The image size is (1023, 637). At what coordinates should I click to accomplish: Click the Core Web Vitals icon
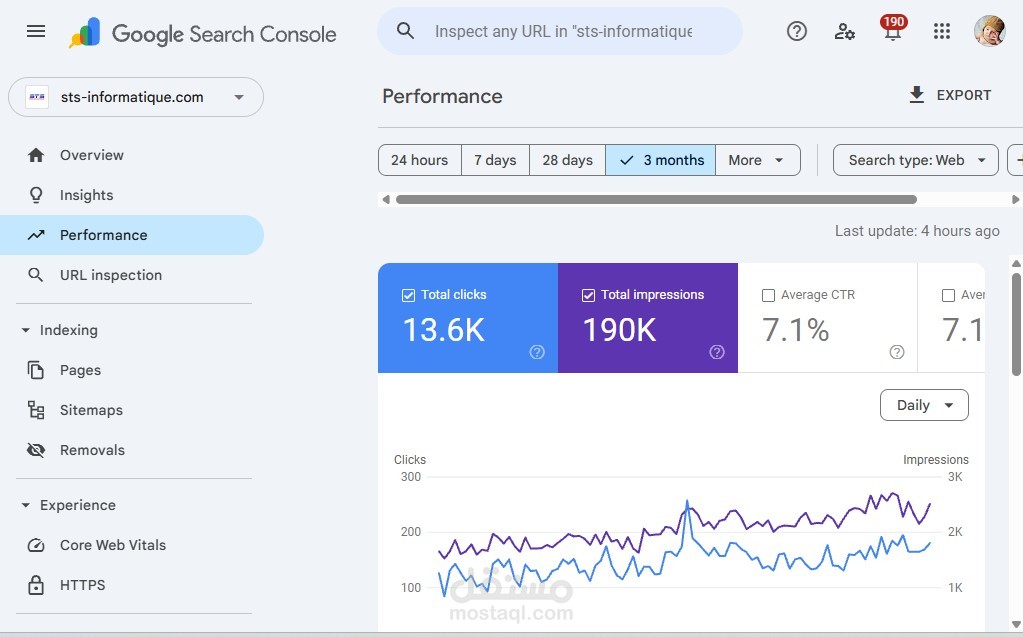coord(36,545)
